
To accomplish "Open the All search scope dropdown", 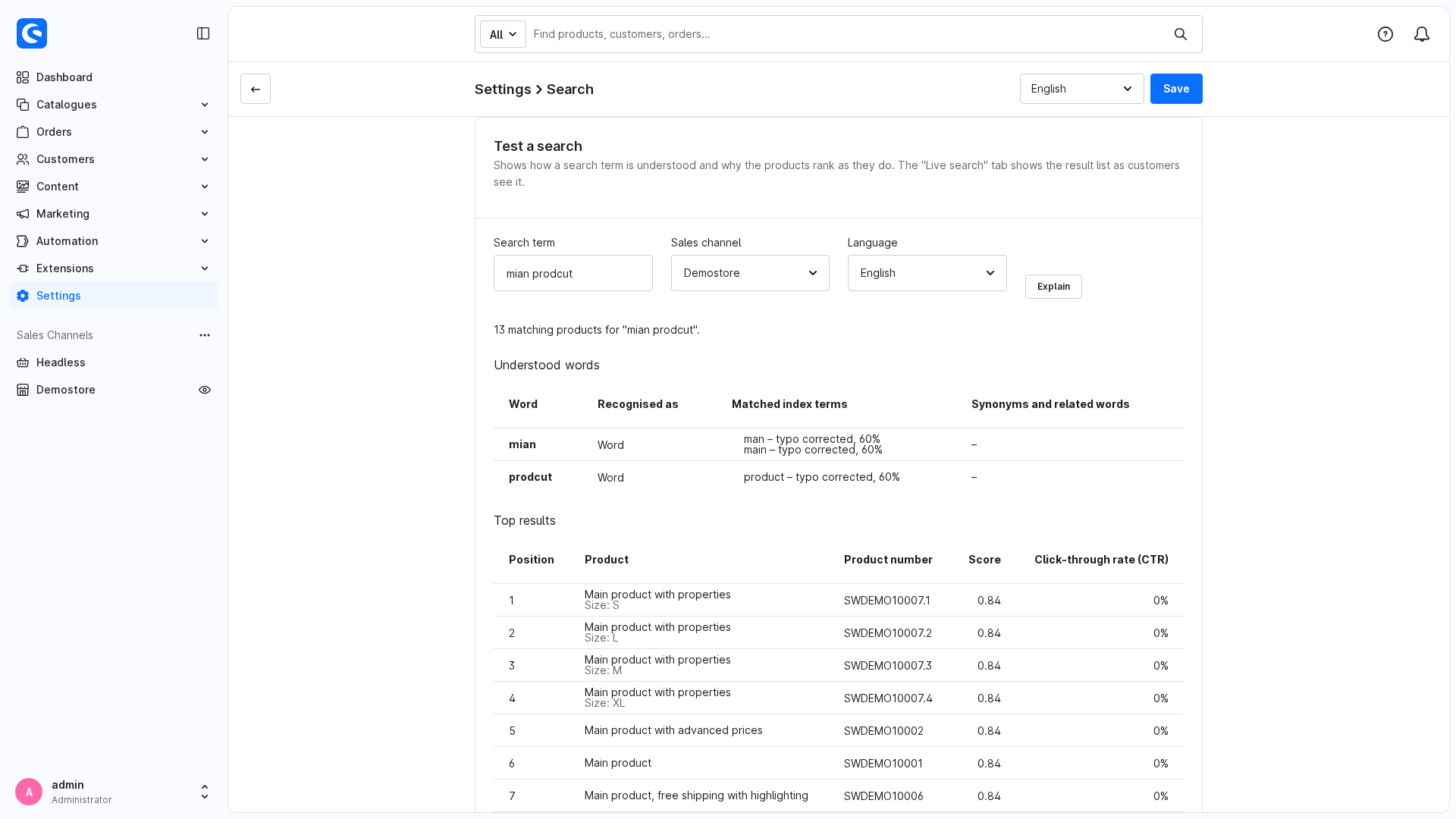I will [x=503, y=34].
